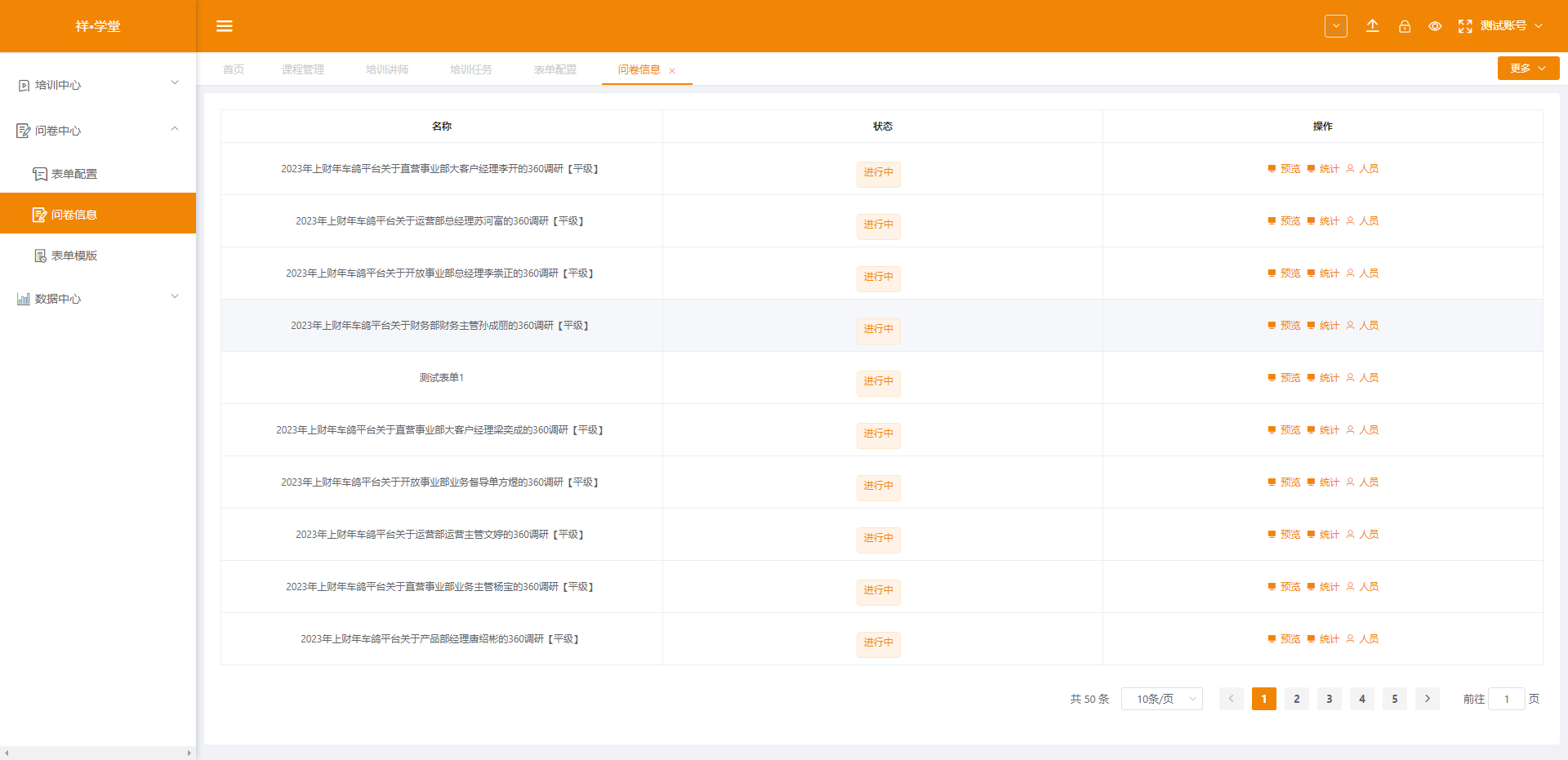
Task: Click the 状态 column header
Action: 883,127
